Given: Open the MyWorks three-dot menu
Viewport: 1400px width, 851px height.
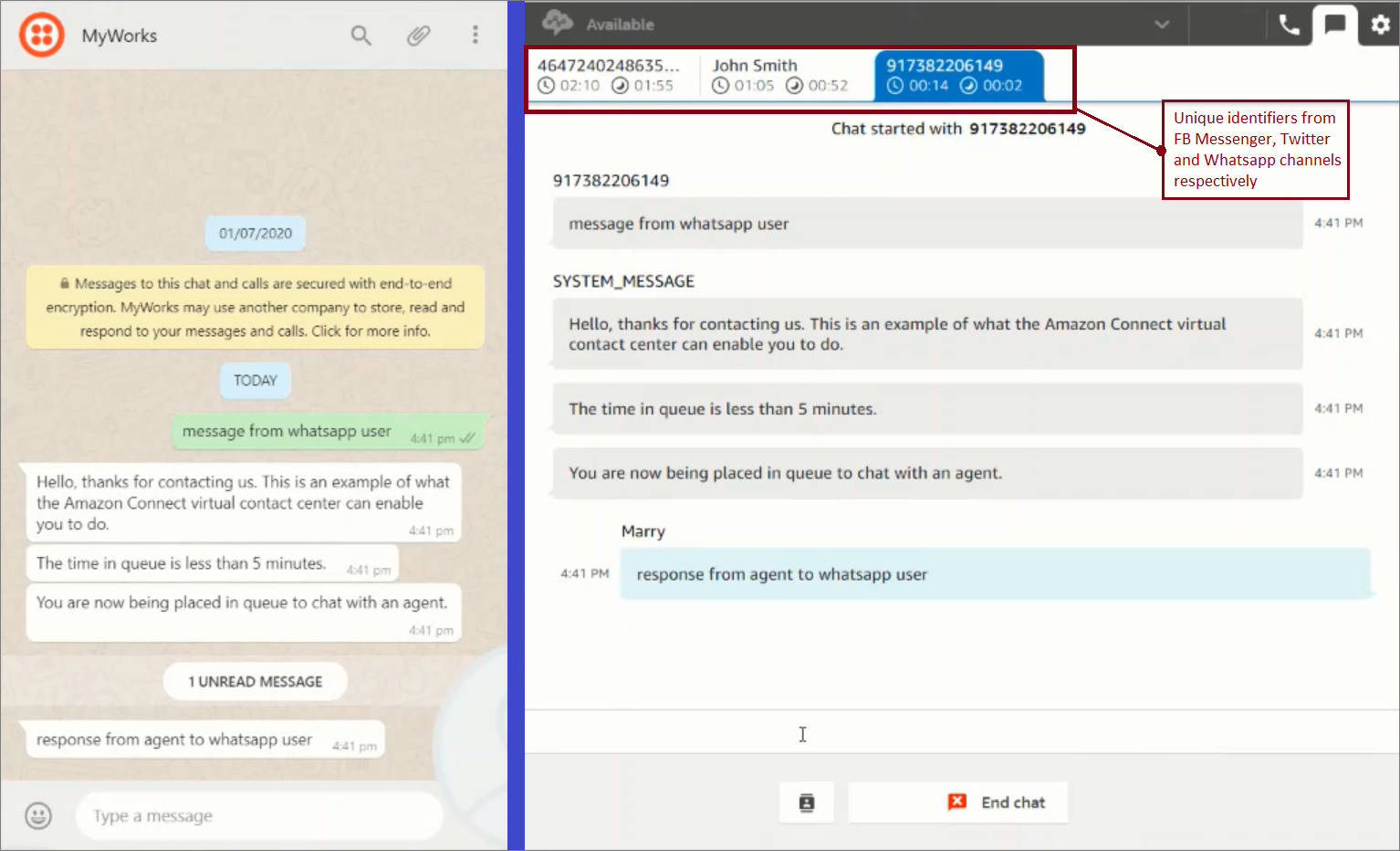Looking at the screenshot, I should 475,35.
